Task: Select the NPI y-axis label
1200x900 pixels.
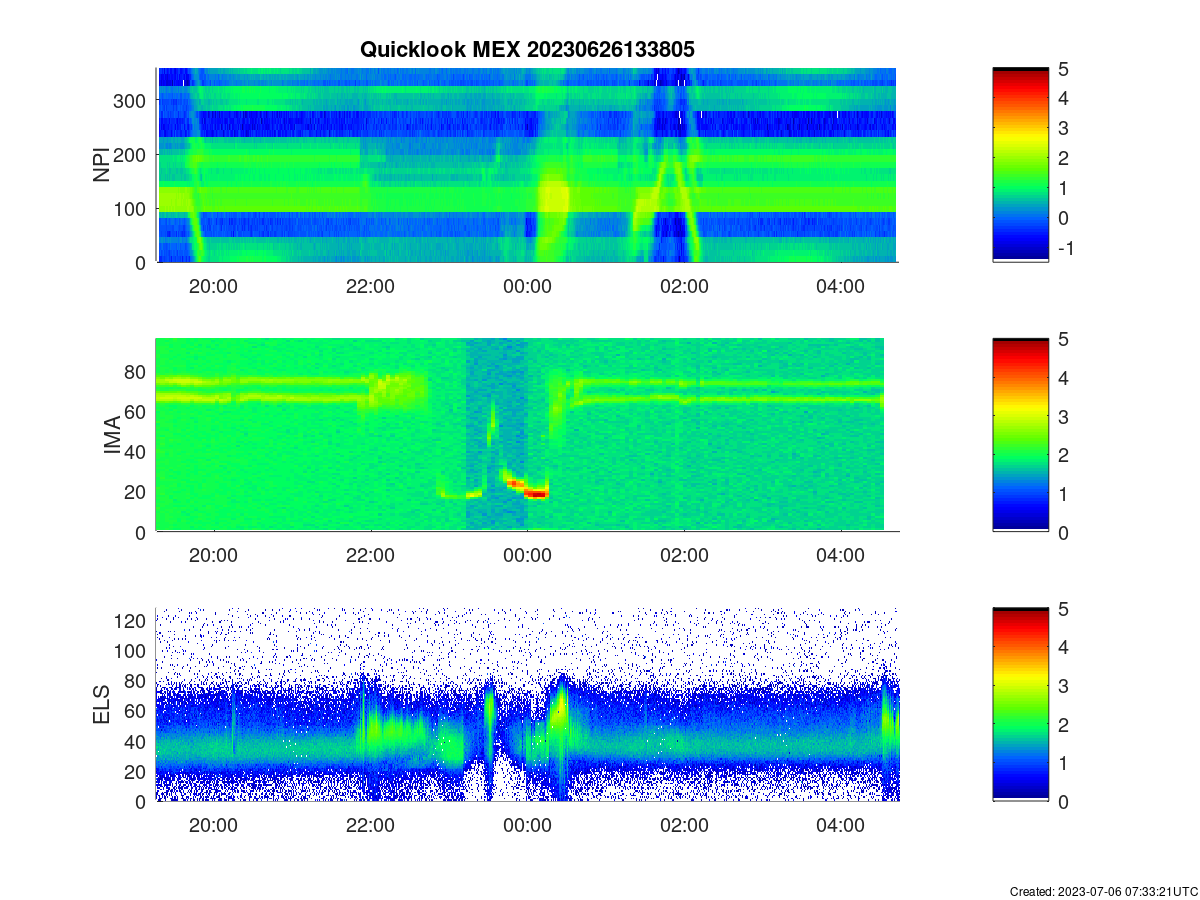Action: click(x=101, y=165)
